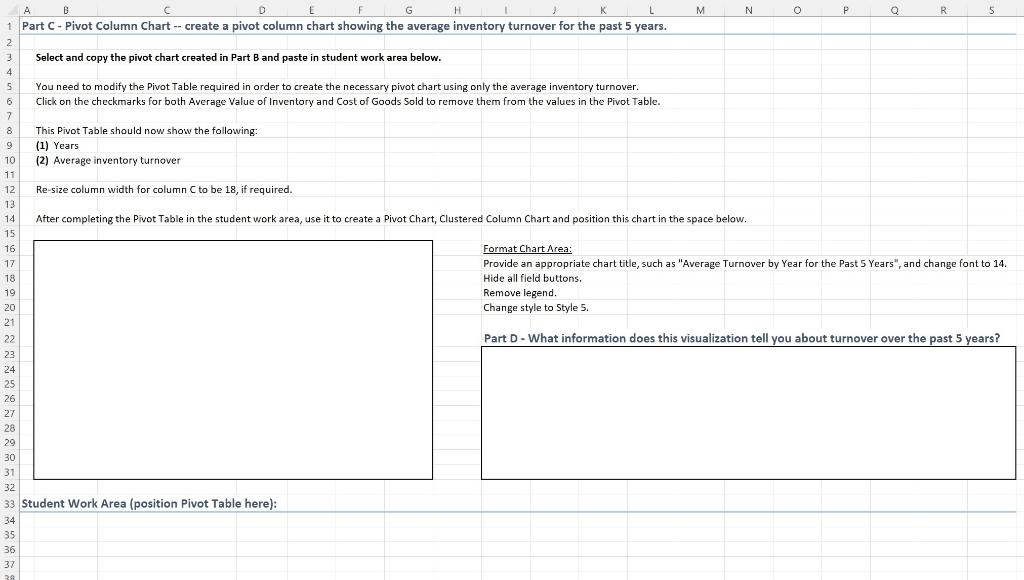1024x580 pixels.
Task: Select row 33 header
Action: [x=10, y=504]
